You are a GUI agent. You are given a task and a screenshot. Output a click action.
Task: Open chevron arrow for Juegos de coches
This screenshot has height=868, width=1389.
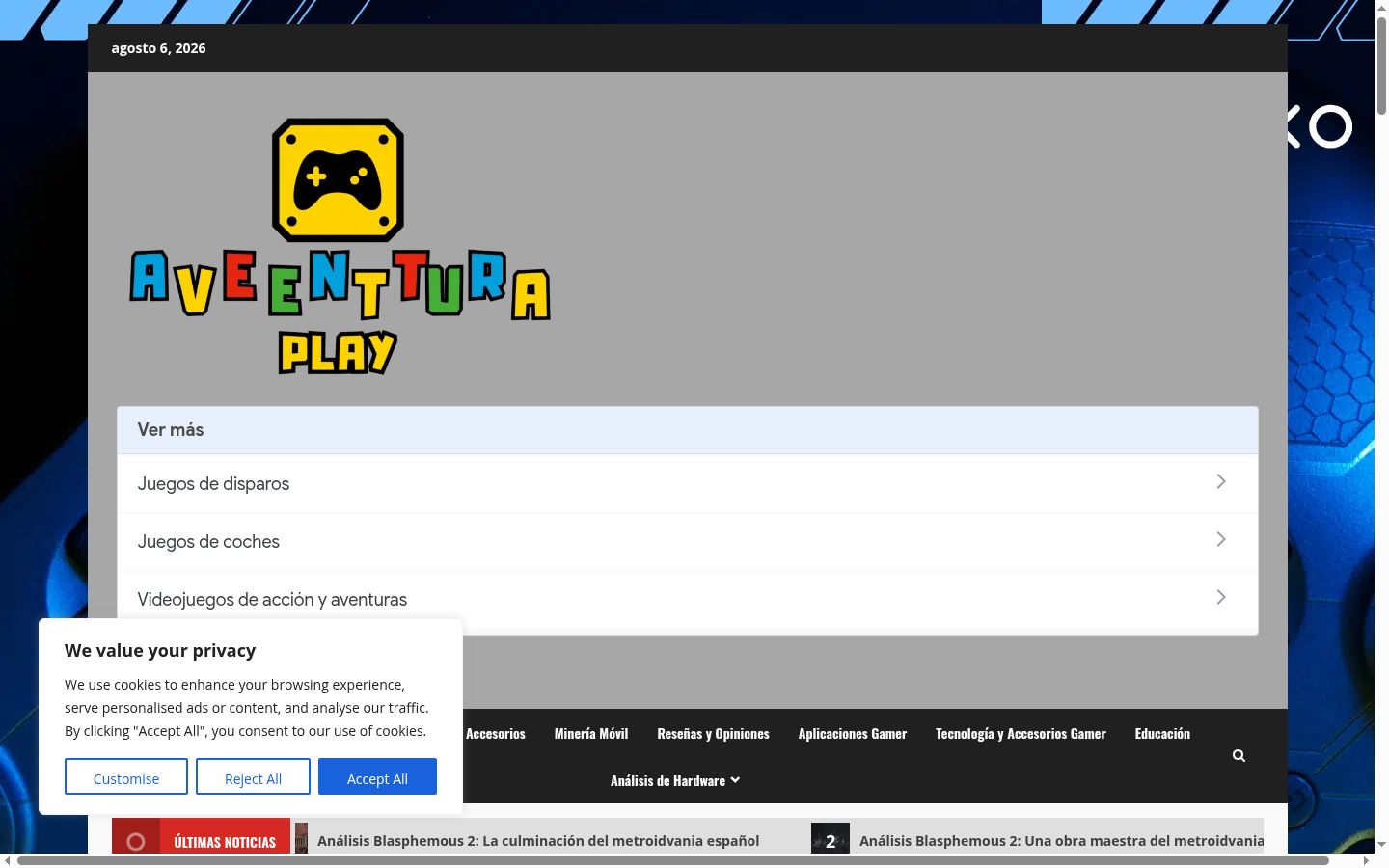tap(1221, 540)
